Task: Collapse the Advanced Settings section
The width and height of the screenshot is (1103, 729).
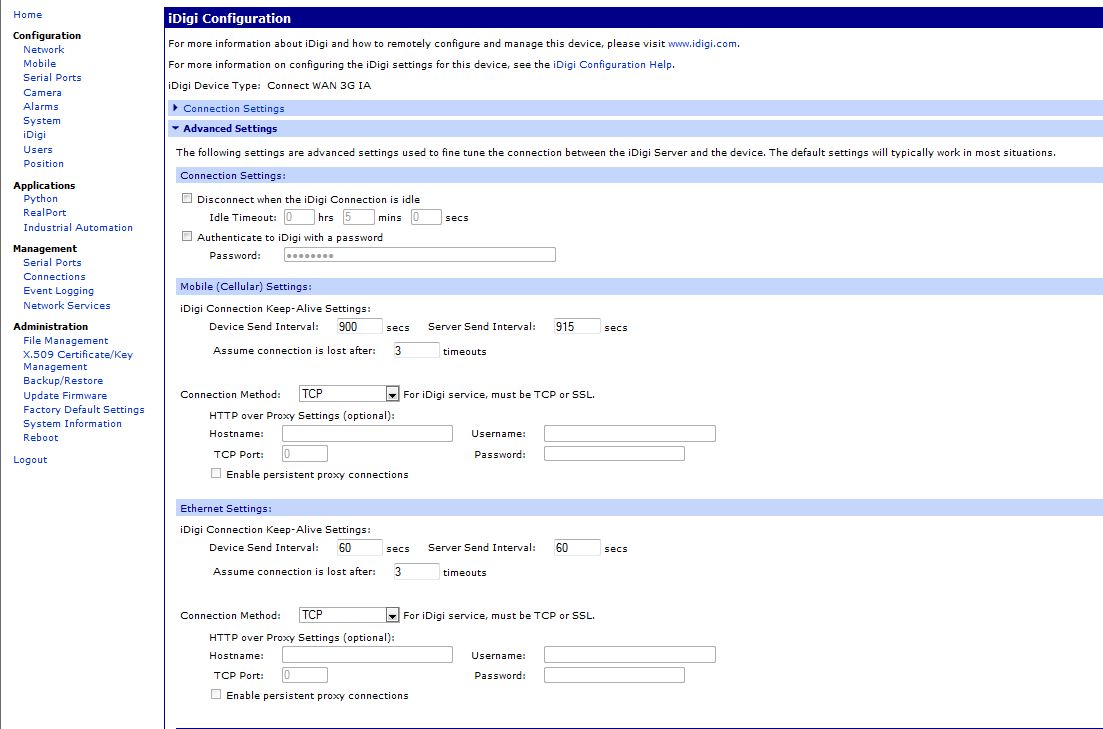Action: (176, 128)
